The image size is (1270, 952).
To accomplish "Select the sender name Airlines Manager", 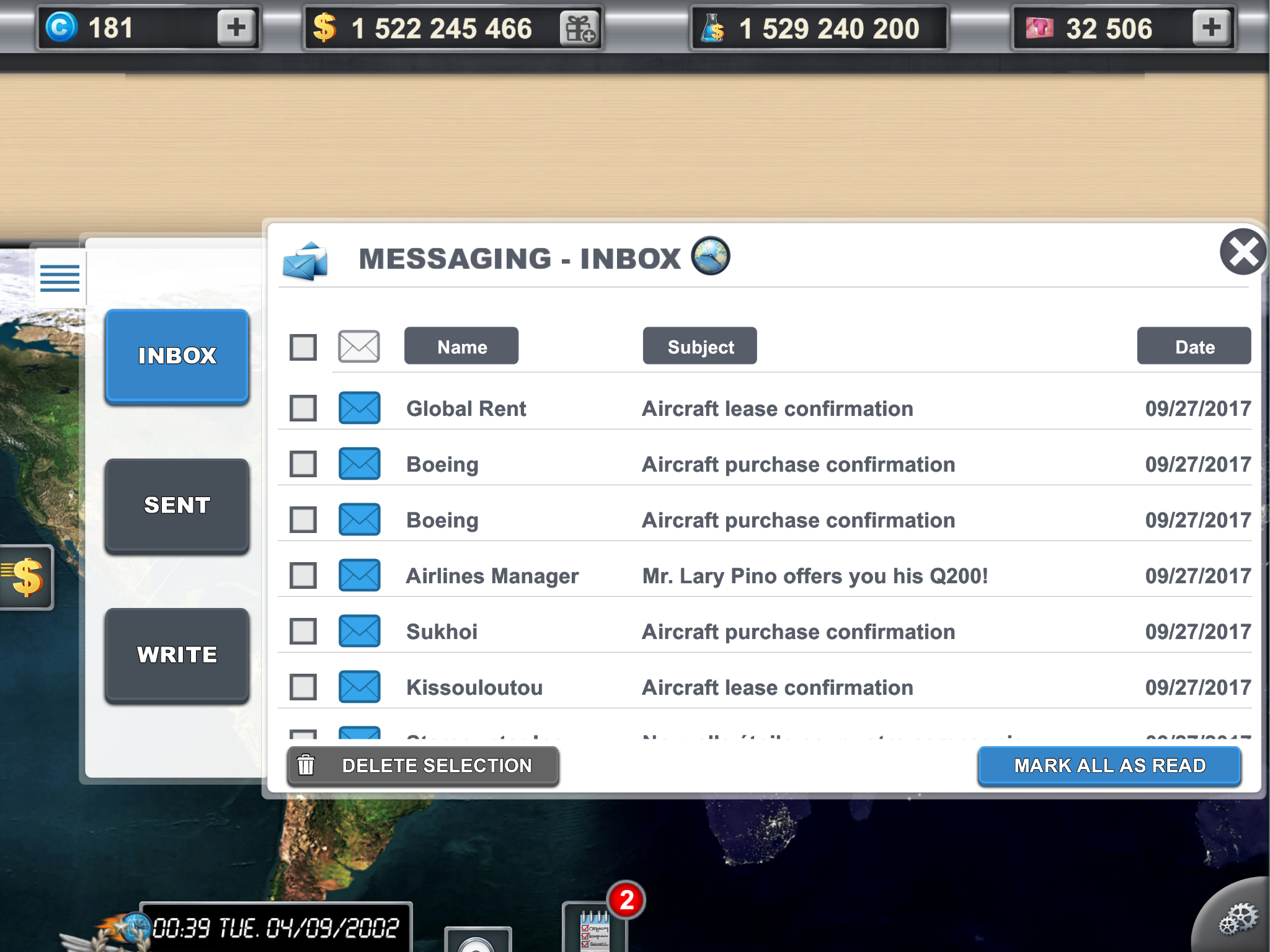I will point(492,576).
